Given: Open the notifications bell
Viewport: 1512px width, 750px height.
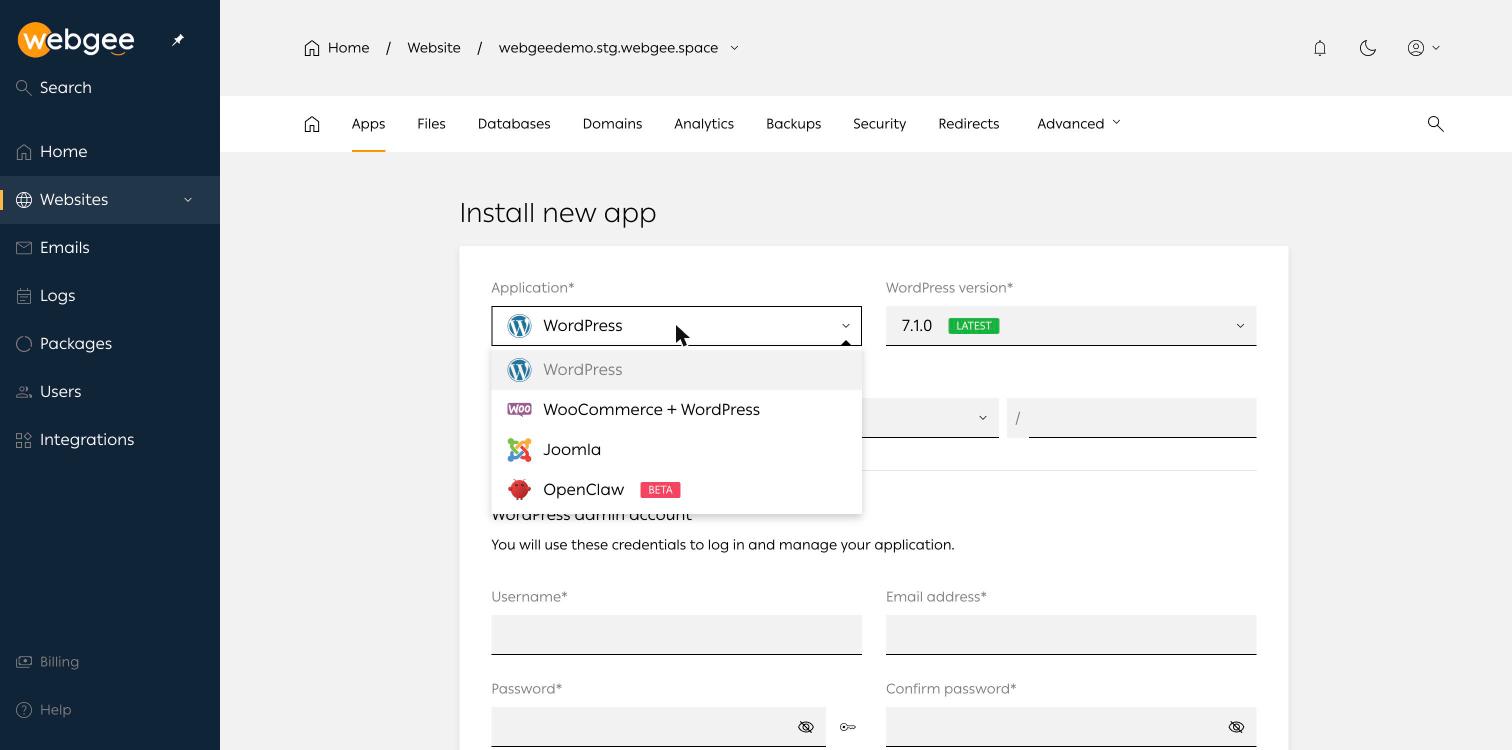Looking at the screenshot, I should [x=1320, y=48].
